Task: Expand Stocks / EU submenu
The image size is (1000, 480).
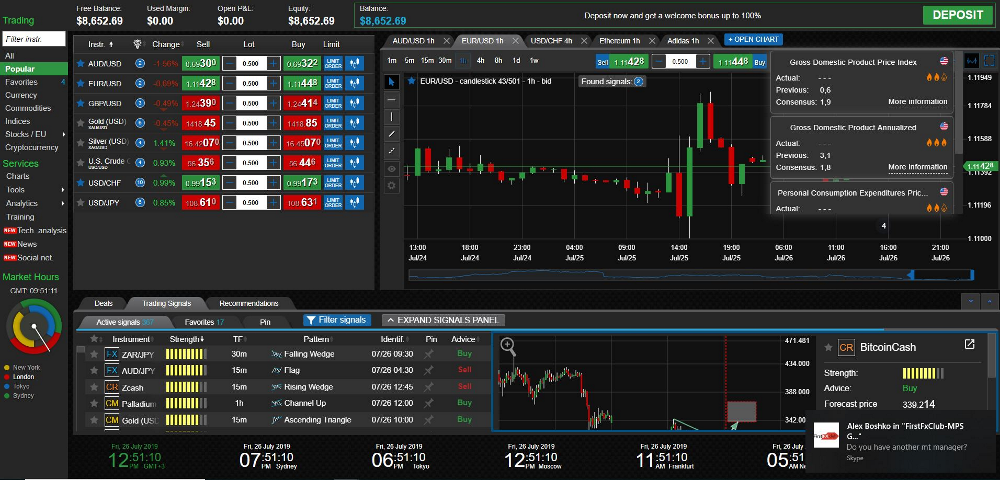Action: click(x=63, y=135)
